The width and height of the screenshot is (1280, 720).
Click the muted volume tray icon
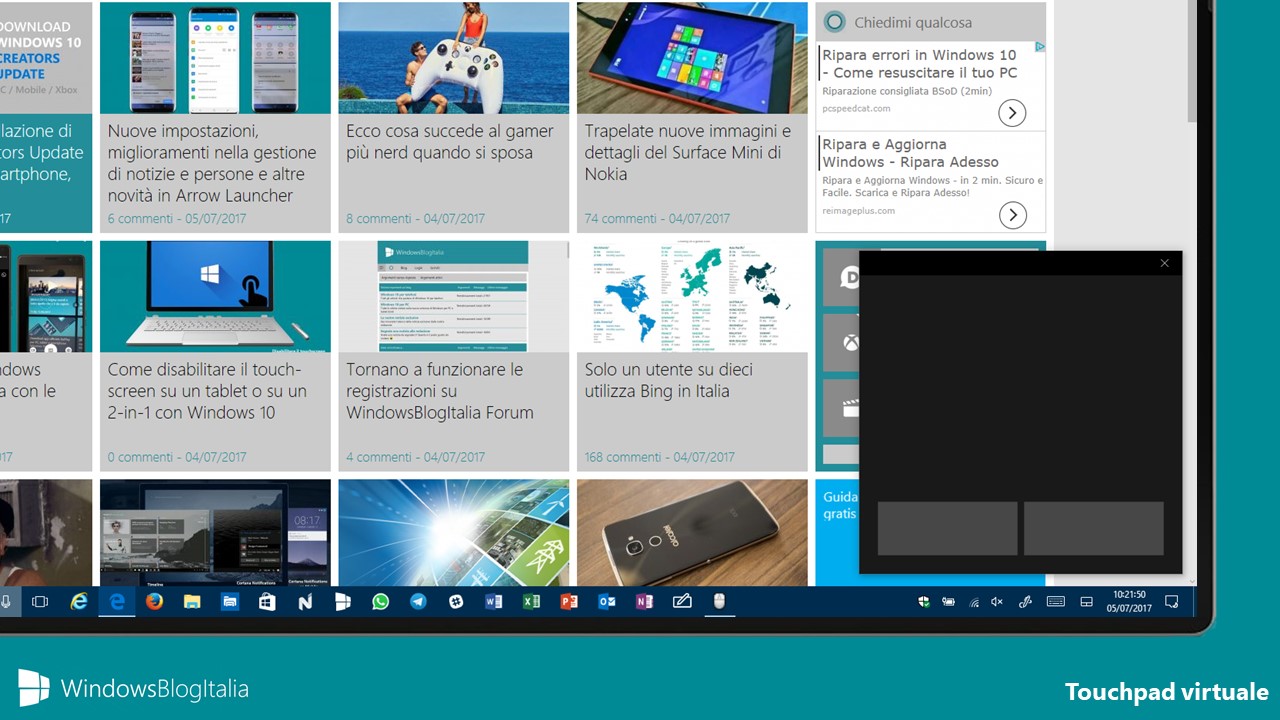click(997, 602)
